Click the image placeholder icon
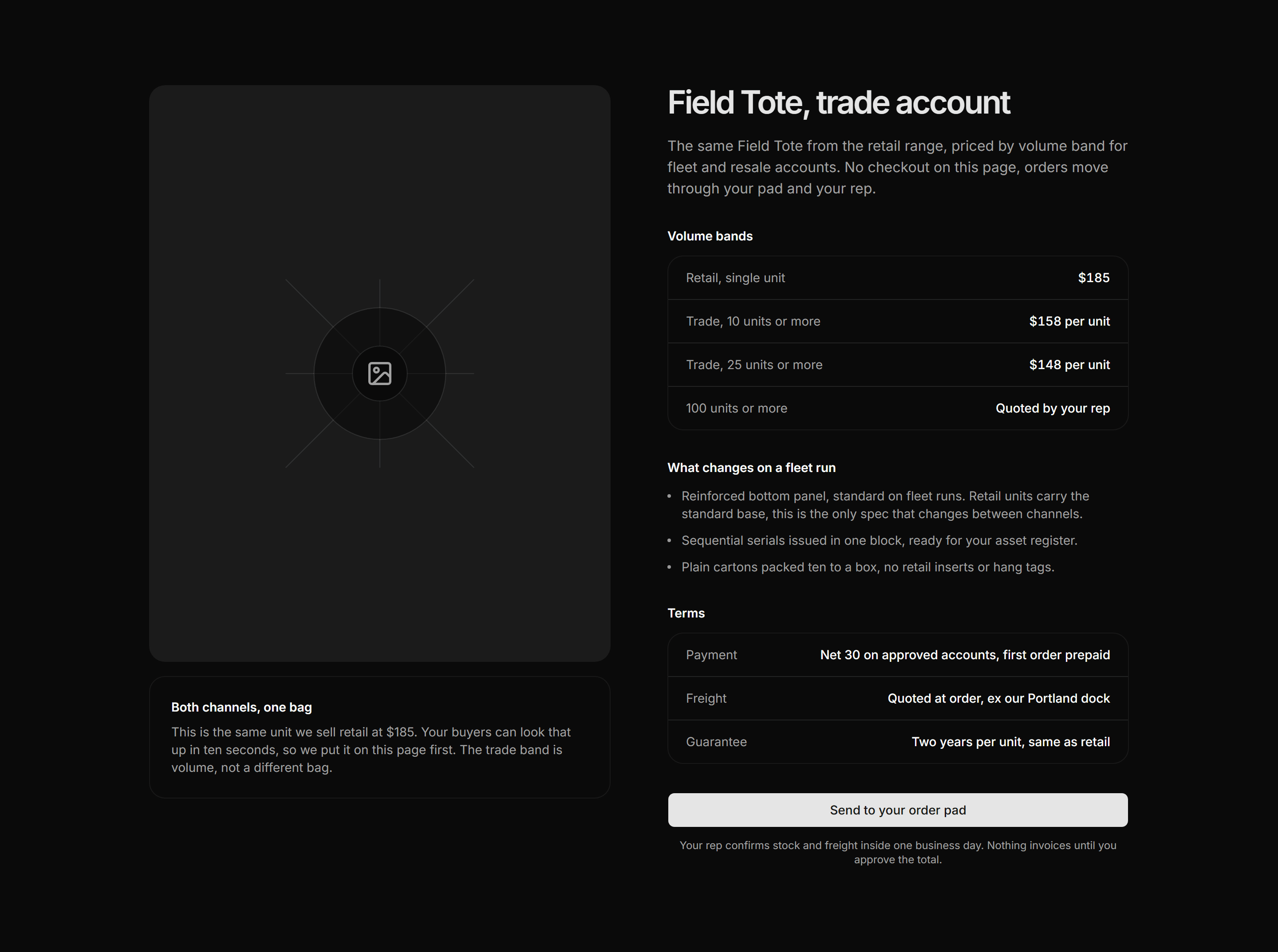Image resolution: width=1278 pixels, height=952 pixels. click(379, 374)
